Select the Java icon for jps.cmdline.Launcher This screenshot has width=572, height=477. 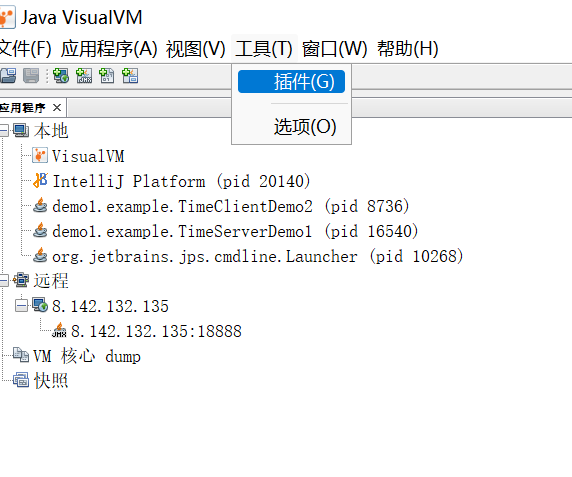(40, 256)
